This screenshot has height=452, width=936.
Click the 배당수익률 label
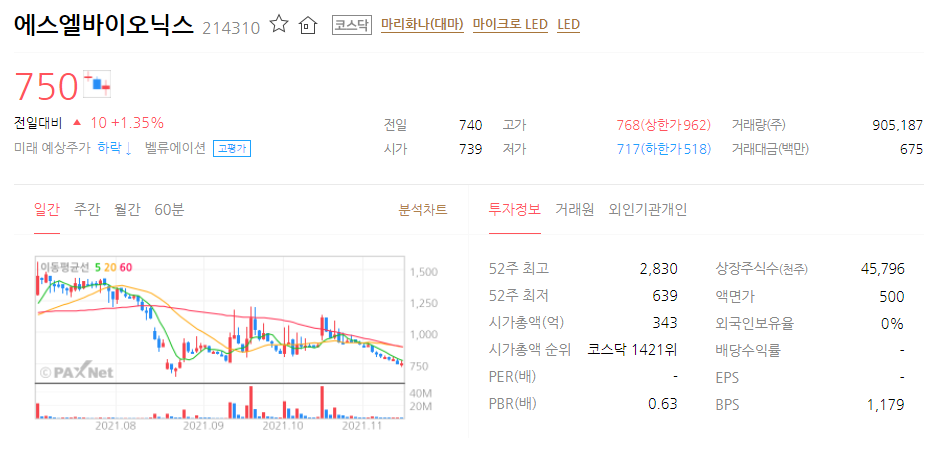tap(748, 350)
